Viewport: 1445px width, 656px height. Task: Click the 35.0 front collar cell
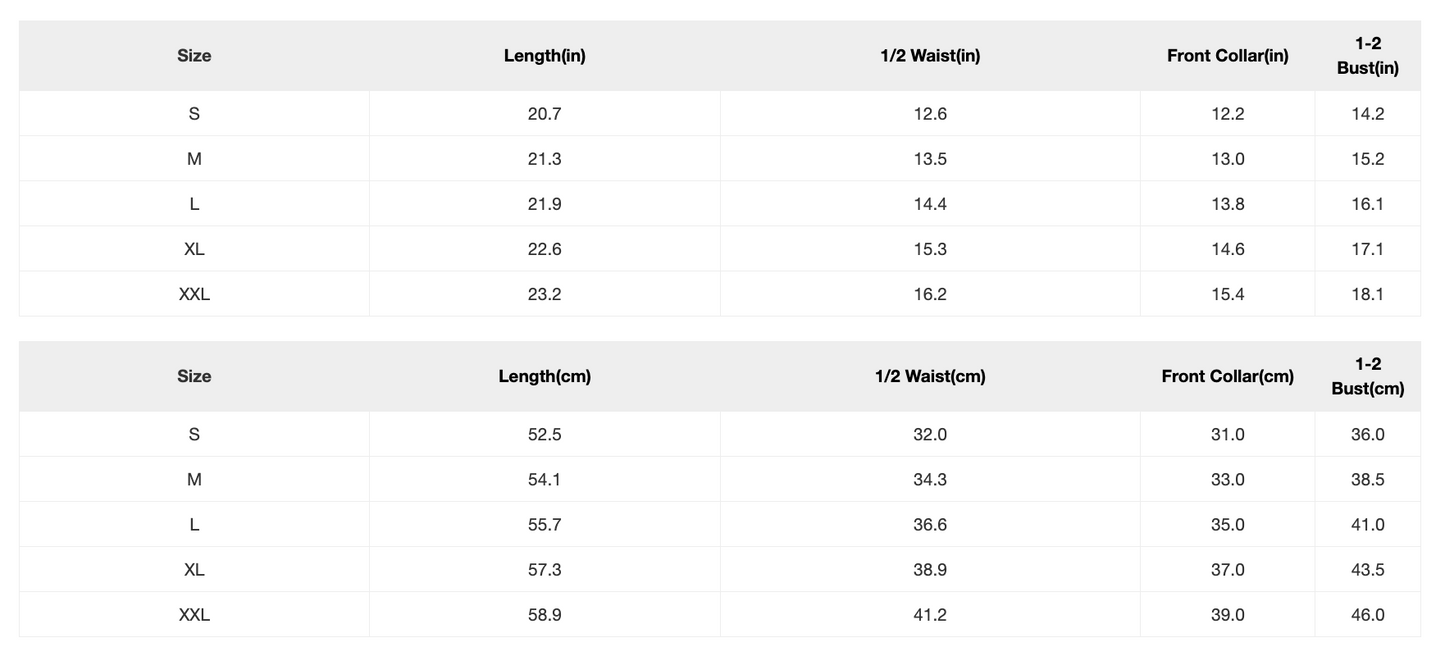tap(1227, 525)
